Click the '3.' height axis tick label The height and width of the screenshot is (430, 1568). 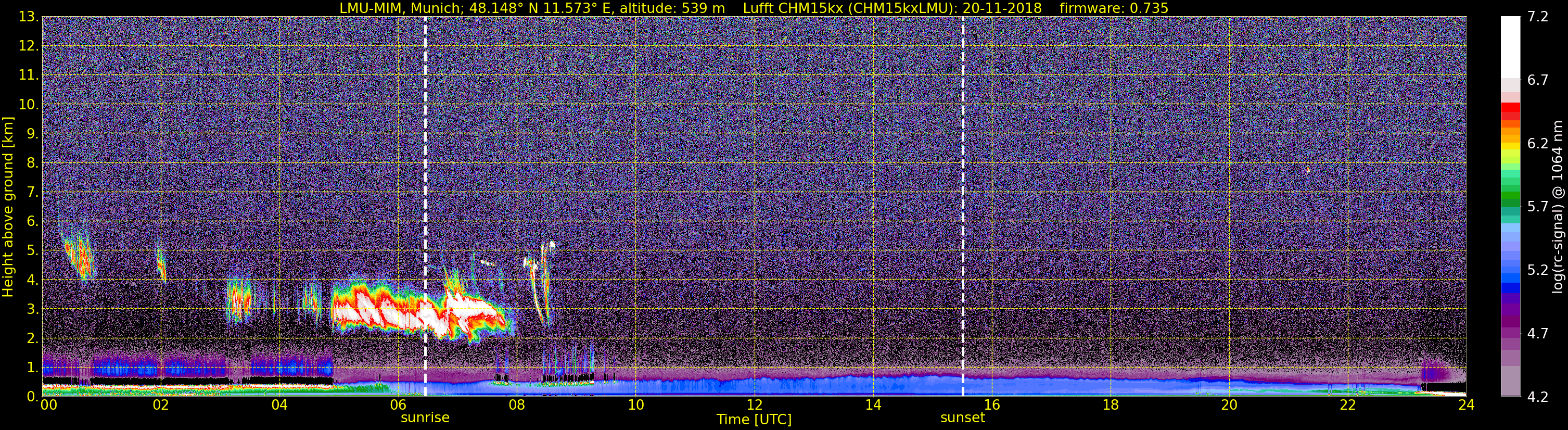32,309
